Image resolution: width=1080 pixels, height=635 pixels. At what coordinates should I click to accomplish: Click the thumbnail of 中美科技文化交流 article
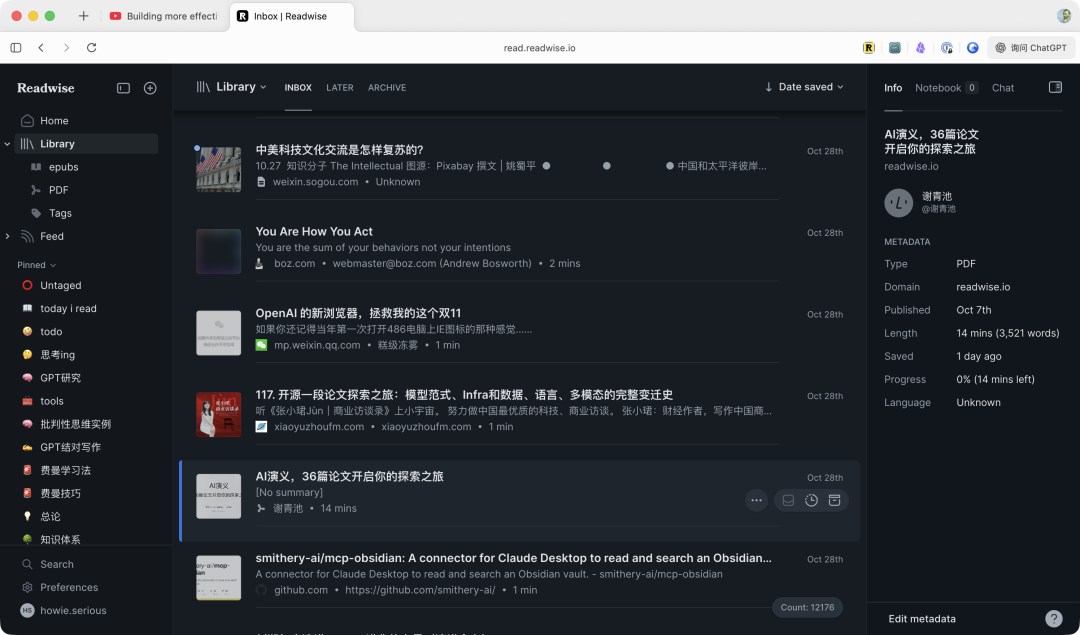click(218, 169)
